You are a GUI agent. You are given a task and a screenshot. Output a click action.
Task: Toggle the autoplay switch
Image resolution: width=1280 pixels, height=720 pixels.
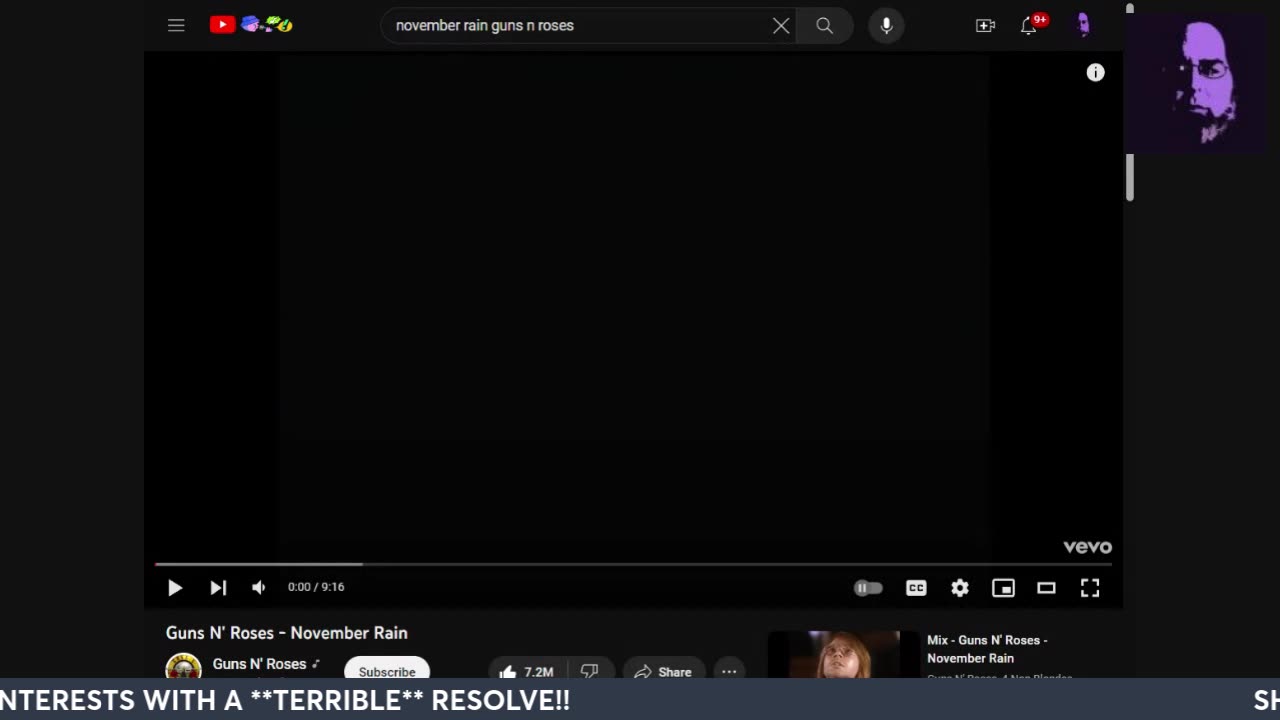868,588
